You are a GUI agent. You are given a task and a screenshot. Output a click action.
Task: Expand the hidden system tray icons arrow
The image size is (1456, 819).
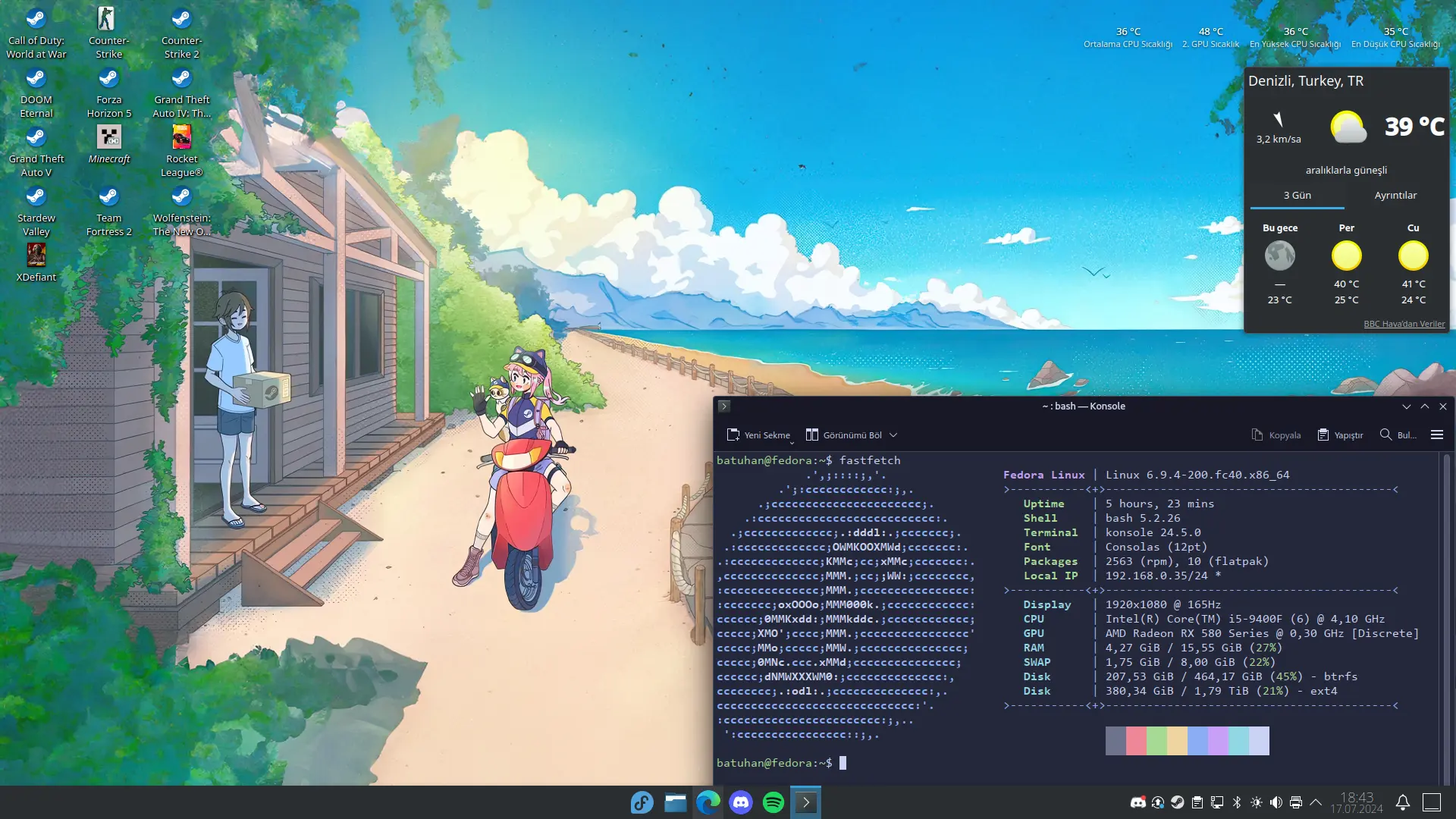1316,802
